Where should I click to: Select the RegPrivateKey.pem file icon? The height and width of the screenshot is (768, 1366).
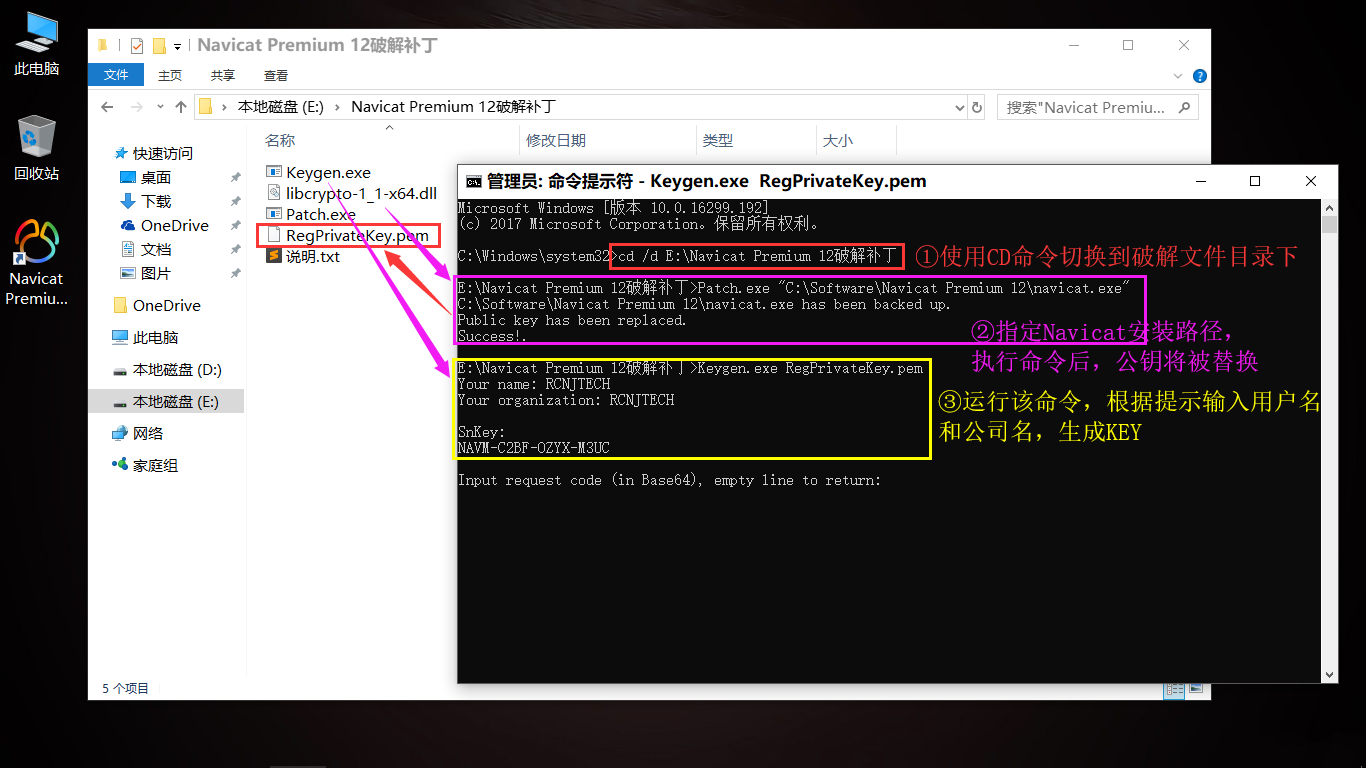coord(275,235)
